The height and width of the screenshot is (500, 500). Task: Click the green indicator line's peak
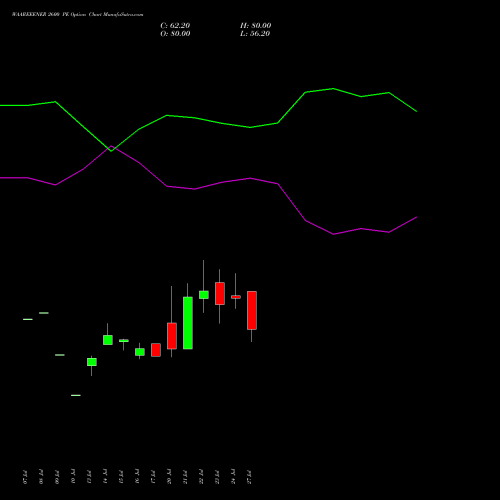(333, 89)
